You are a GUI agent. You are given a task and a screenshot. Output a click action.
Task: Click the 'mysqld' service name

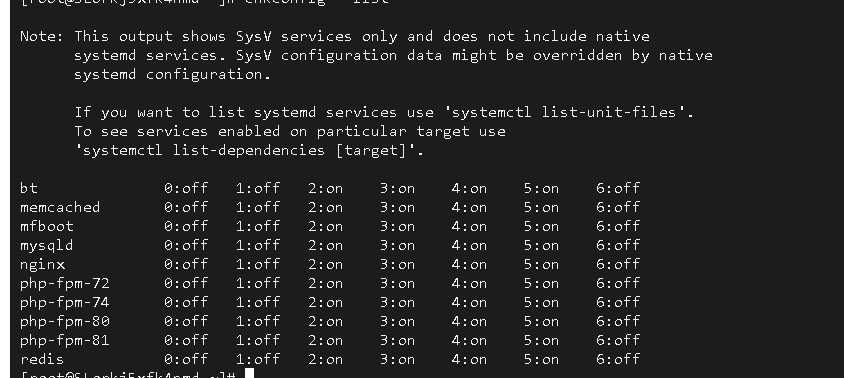tap(47, 245)
